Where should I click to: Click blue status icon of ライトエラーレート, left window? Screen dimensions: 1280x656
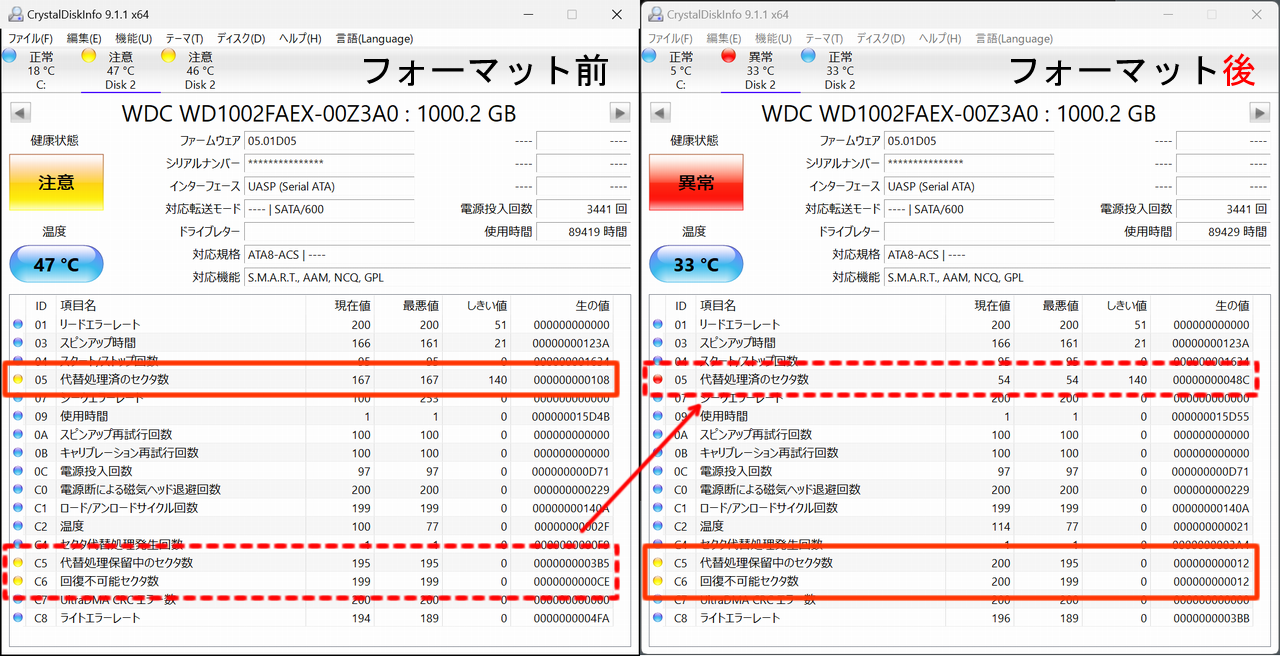tap(17, 618)
